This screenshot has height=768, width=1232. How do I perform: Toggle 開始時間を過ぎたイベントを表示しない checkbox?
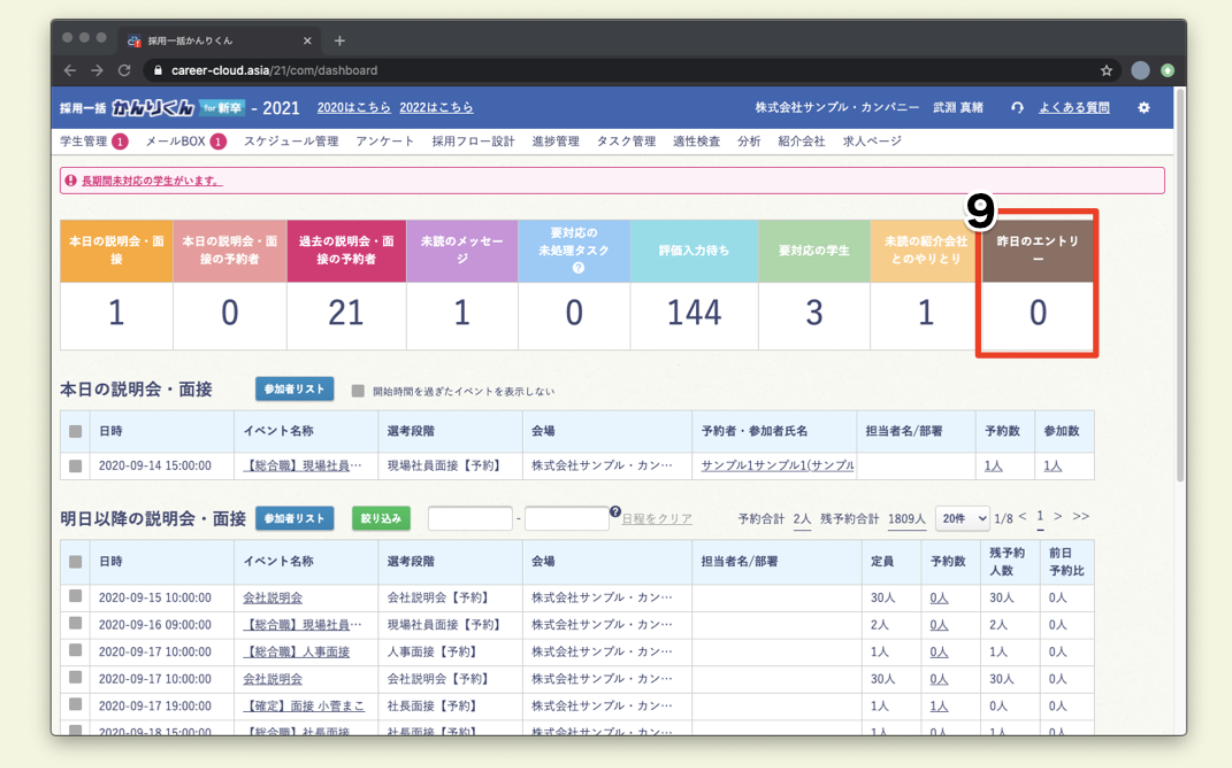click(x=358, y=391)
